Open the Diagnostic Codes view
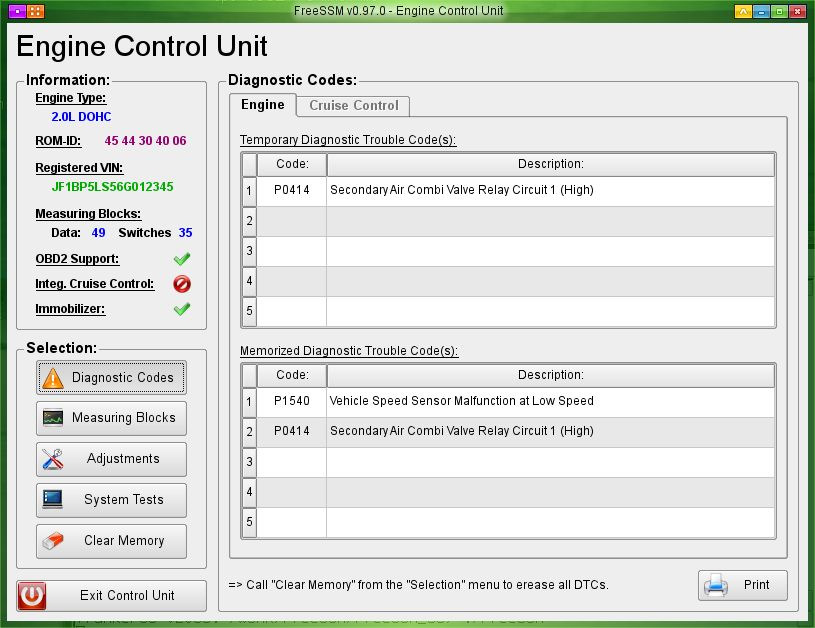The width and height of the screenshot is (815, 628). tap(111, 378)
